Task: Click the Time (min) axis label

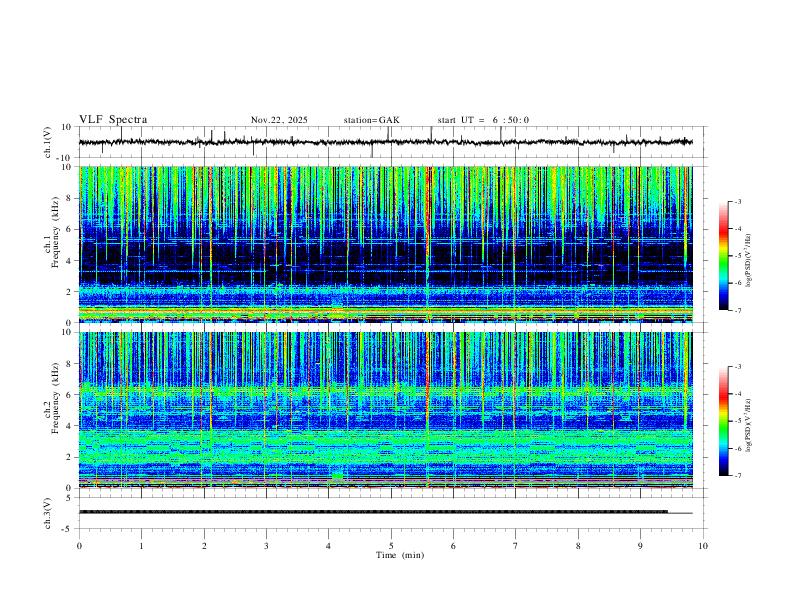Action: [400, 555]
